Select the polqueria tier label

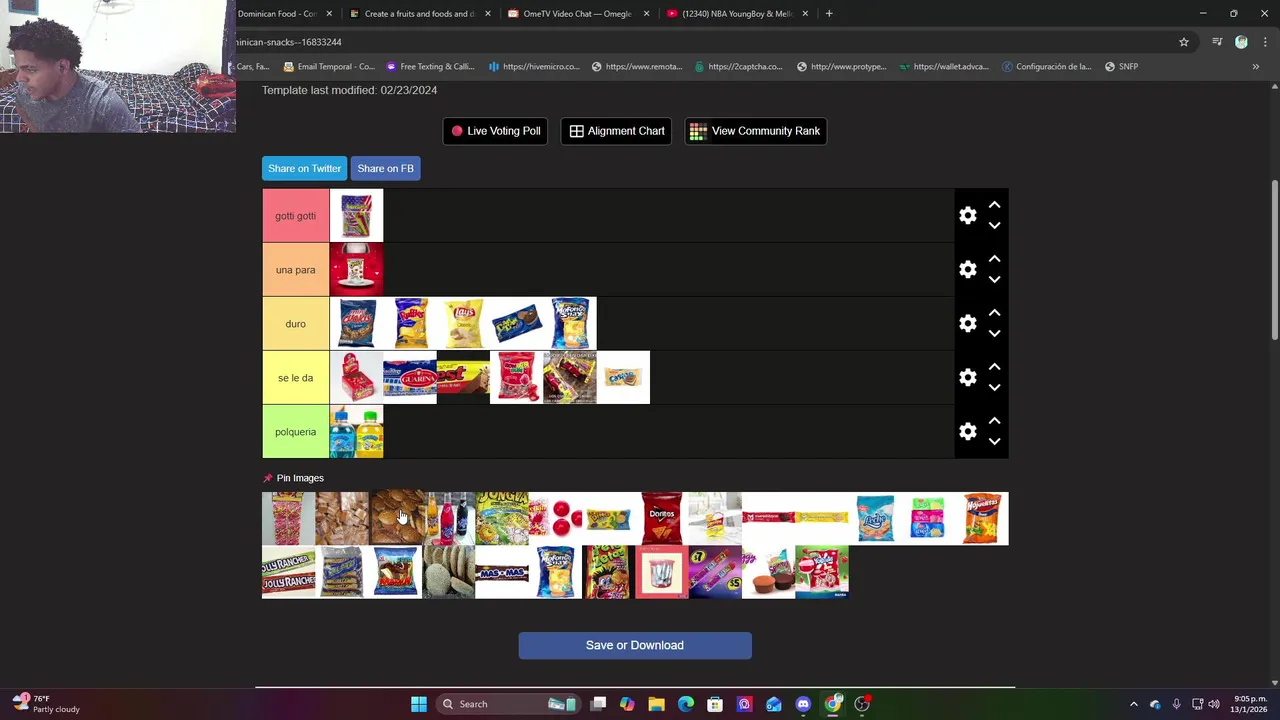pyautogui.click(x=295, y=432)
